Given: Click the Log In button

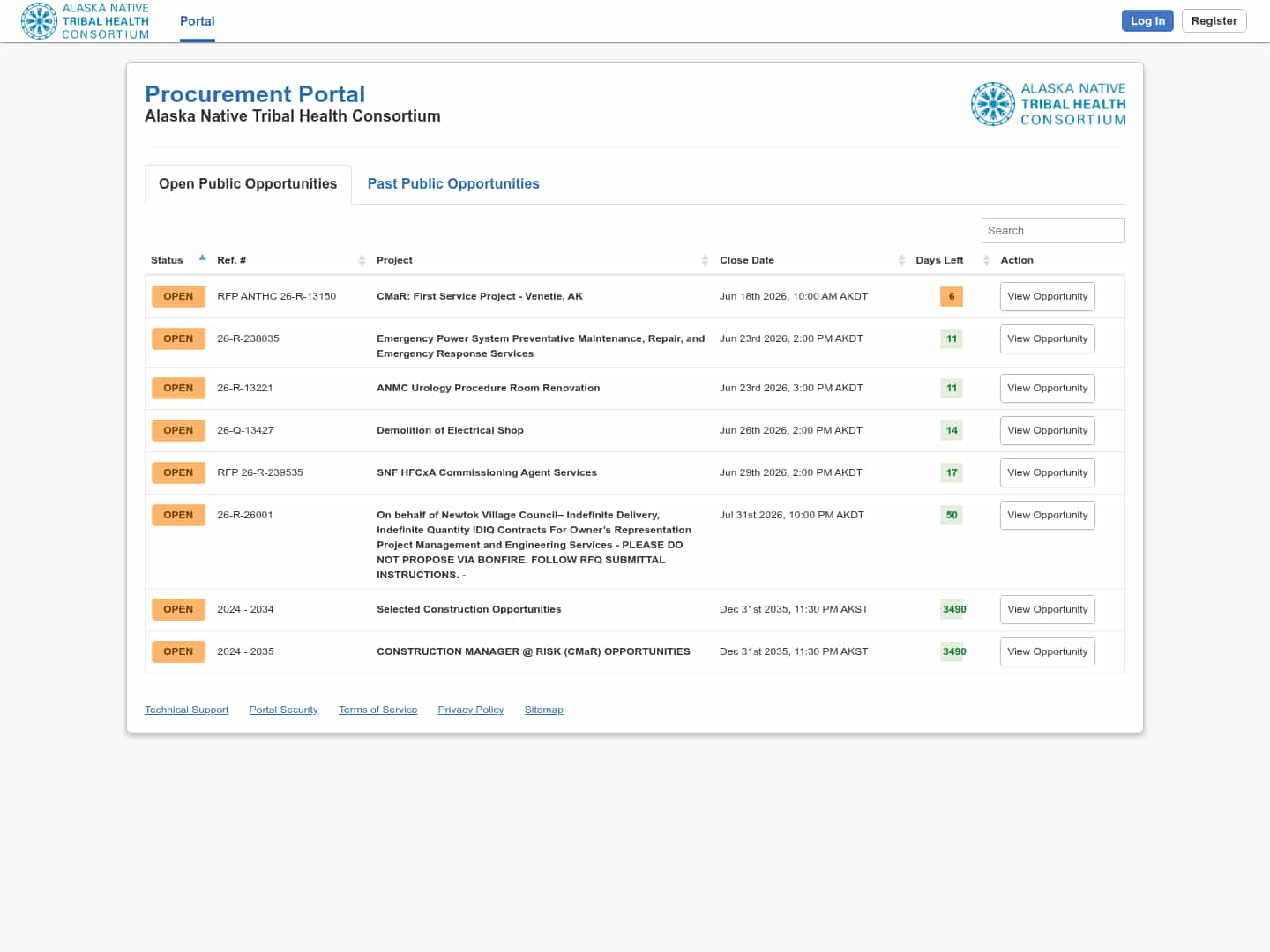Looking at the screenshot, I should (x=1147, y=20).
